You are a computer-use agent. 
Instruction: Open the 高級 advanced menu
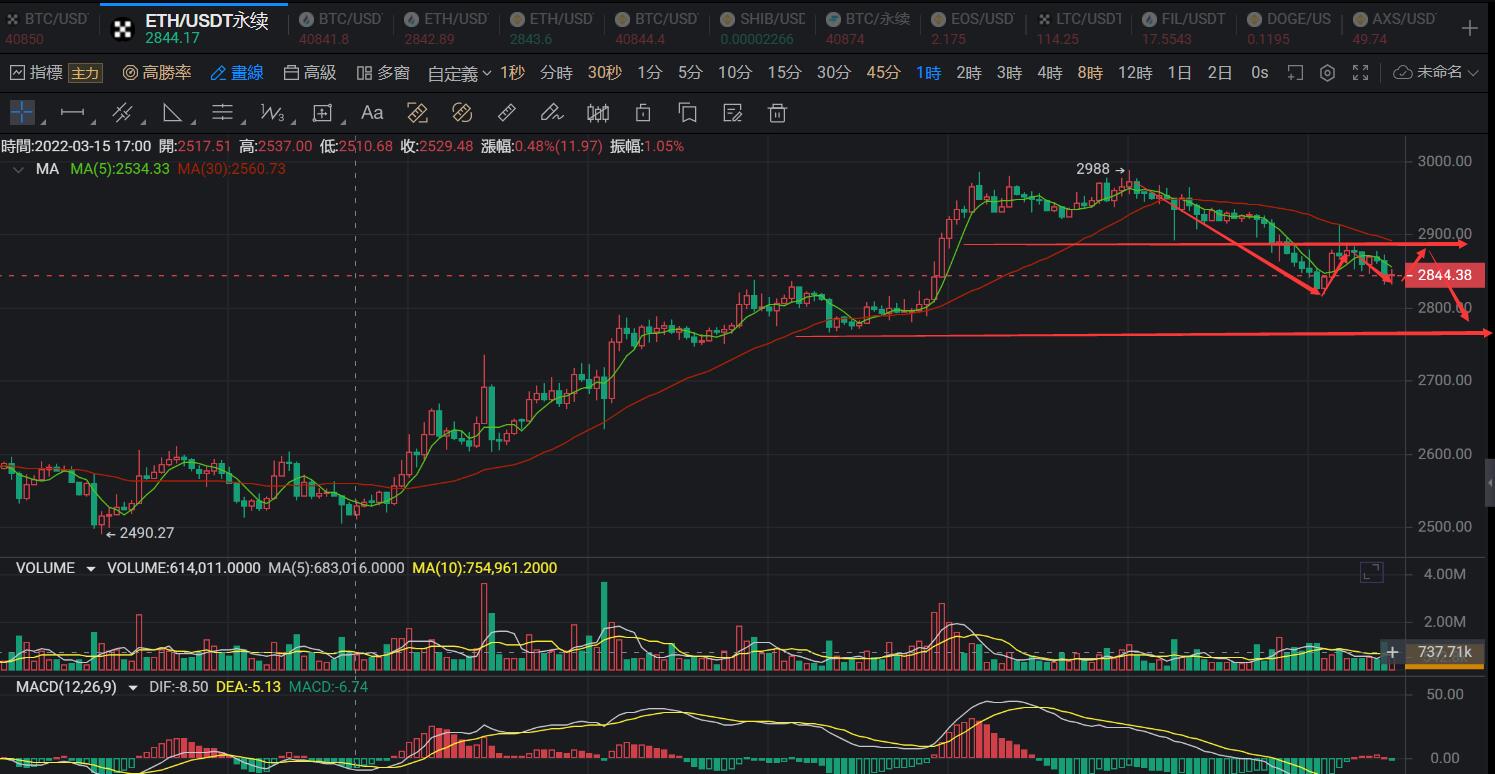[310, 73]
